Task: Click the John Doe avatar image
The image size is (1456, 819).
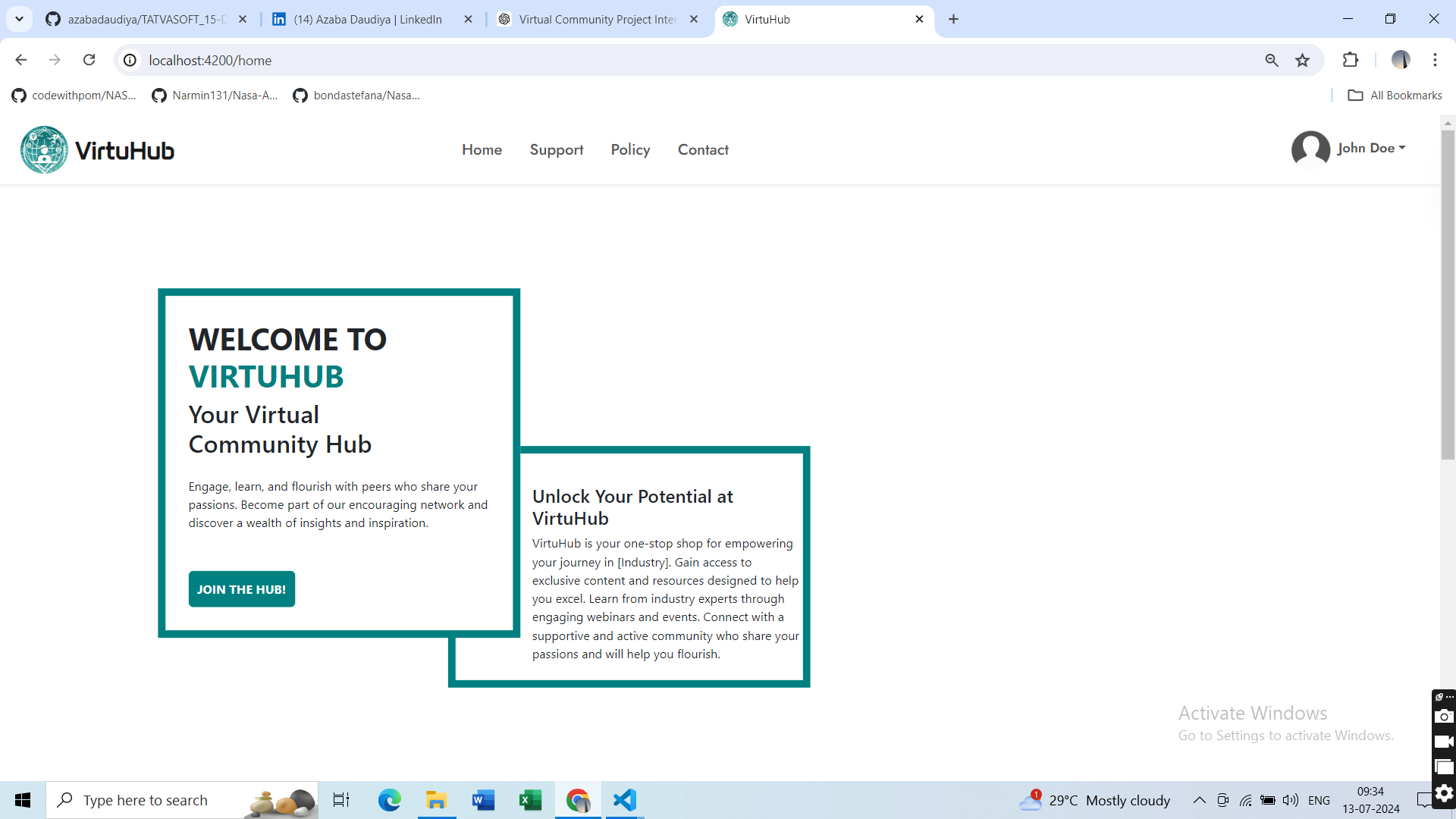Action: (x=1310, y=148)
